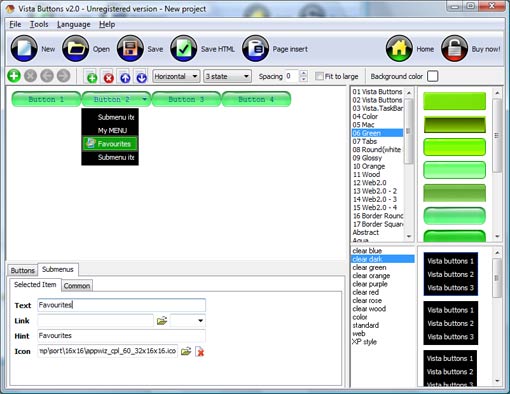Open the 3 state dropdown

tap(227, 76)
